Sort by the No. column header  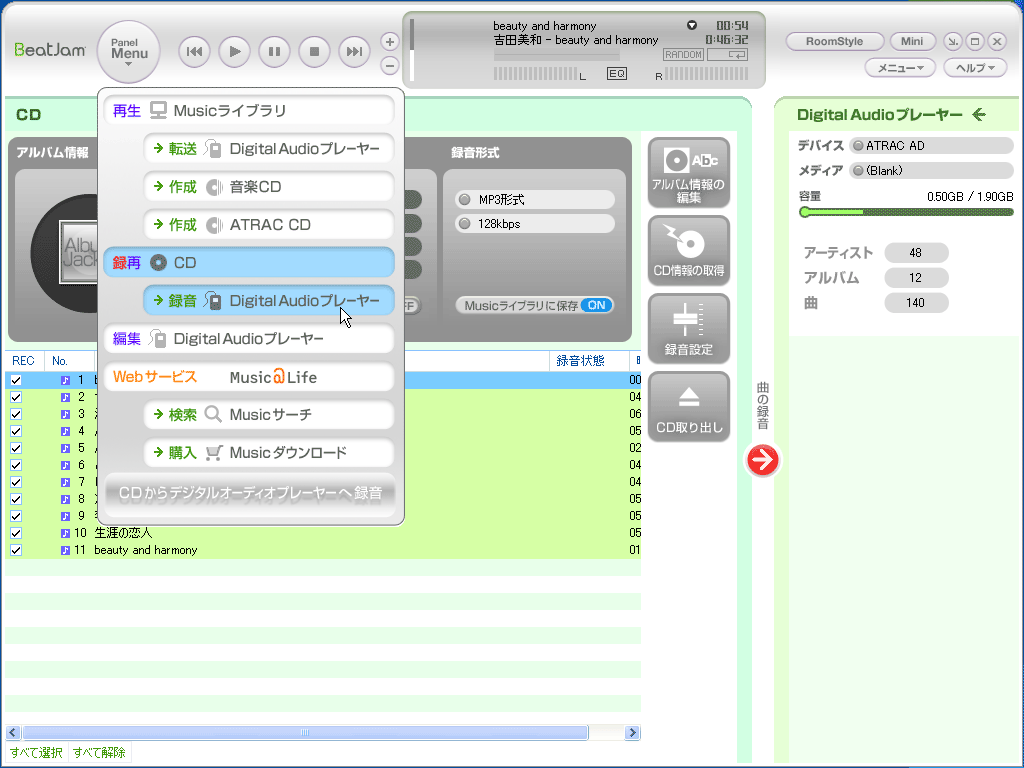pos(69,360)
